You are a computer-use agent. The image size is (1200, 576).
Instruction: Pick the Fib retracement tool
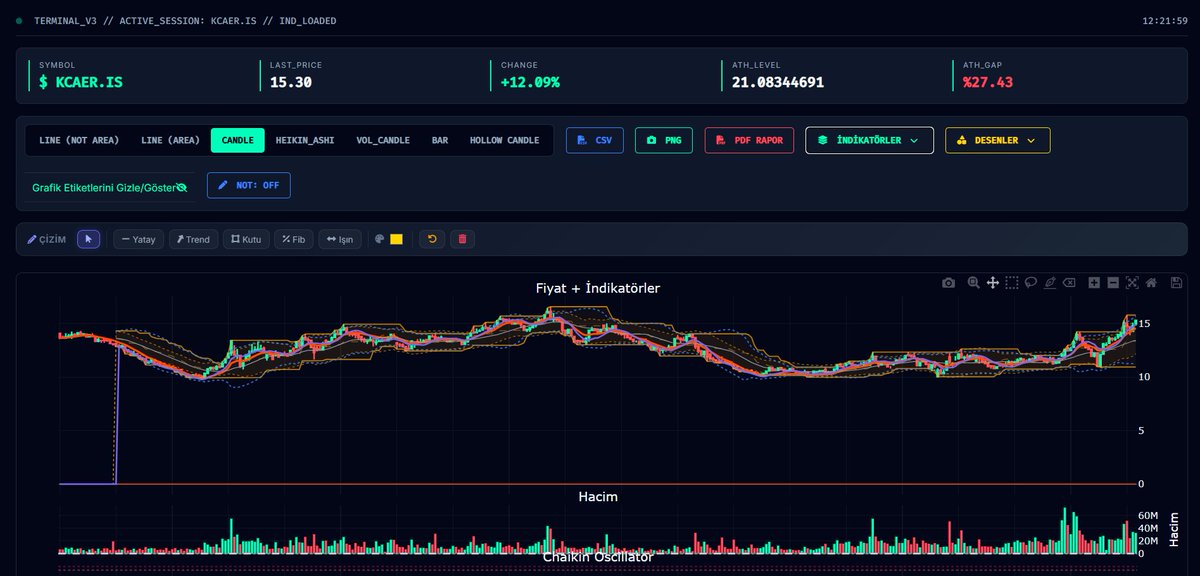point(294,239)
